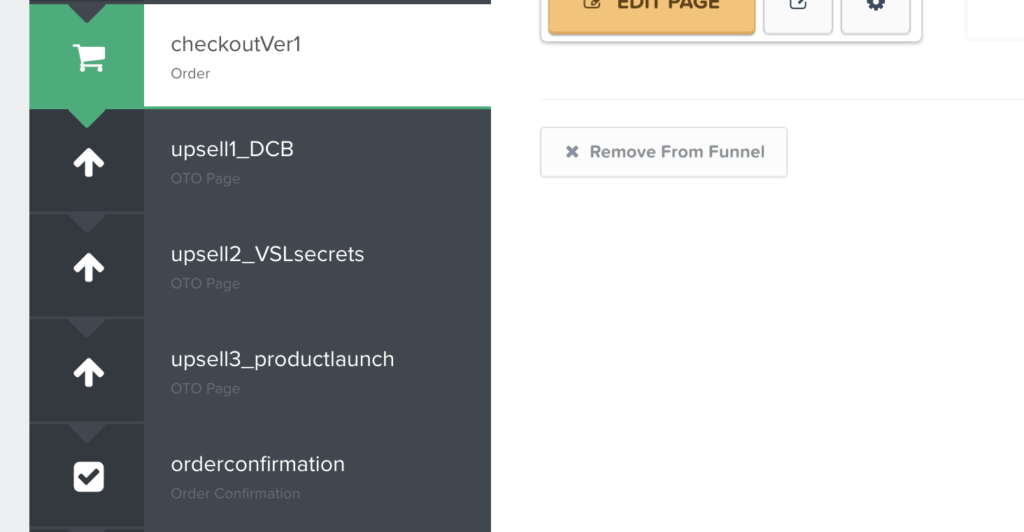Click the checkmark icon for orderconfirmation step

(89, 477)
